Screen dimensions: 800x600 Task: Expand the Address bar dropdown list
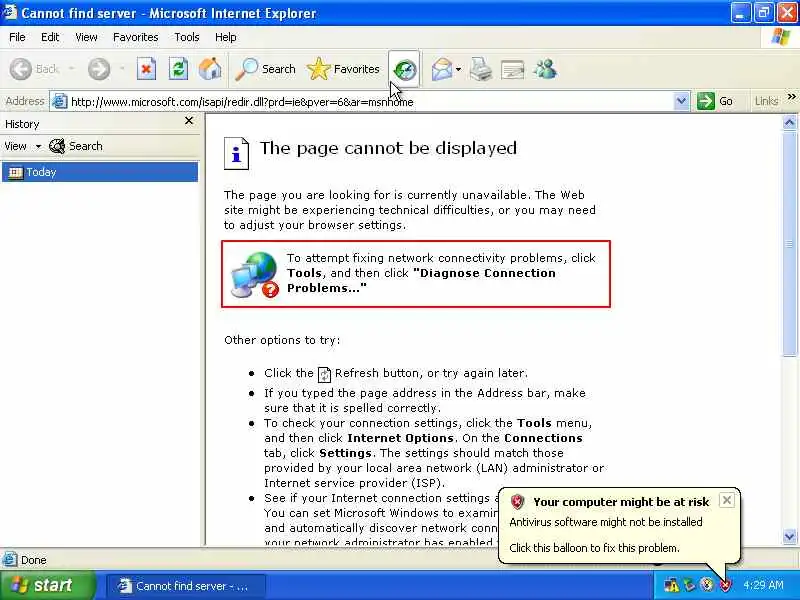(x=681, y=101)
